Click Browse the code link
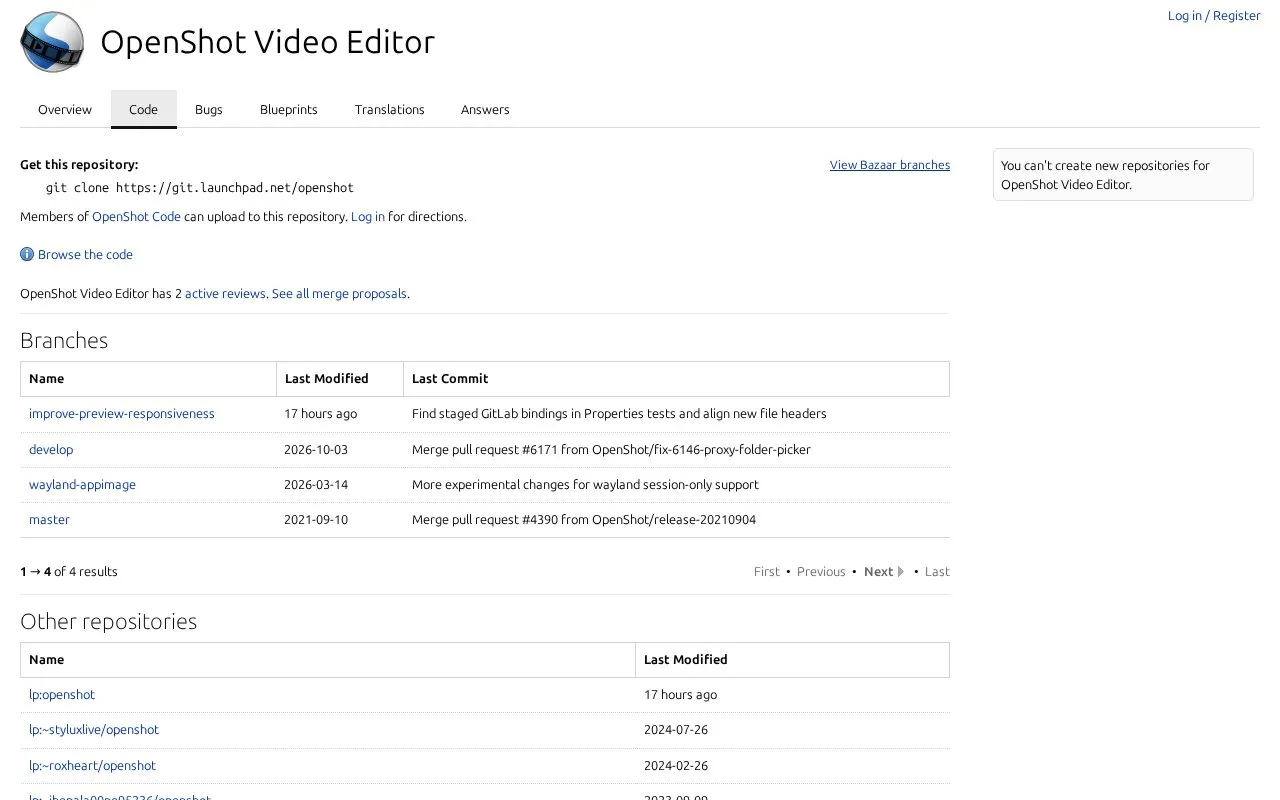The image size is (1280, 800). tap(85, 254)
